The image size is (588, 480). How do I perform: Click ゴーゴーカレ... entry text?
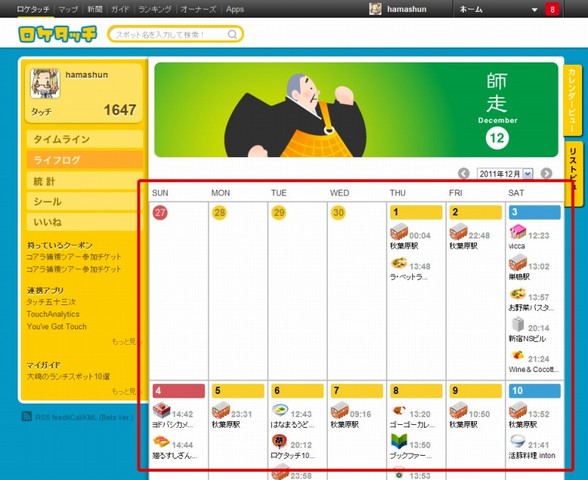pos(412,424)
